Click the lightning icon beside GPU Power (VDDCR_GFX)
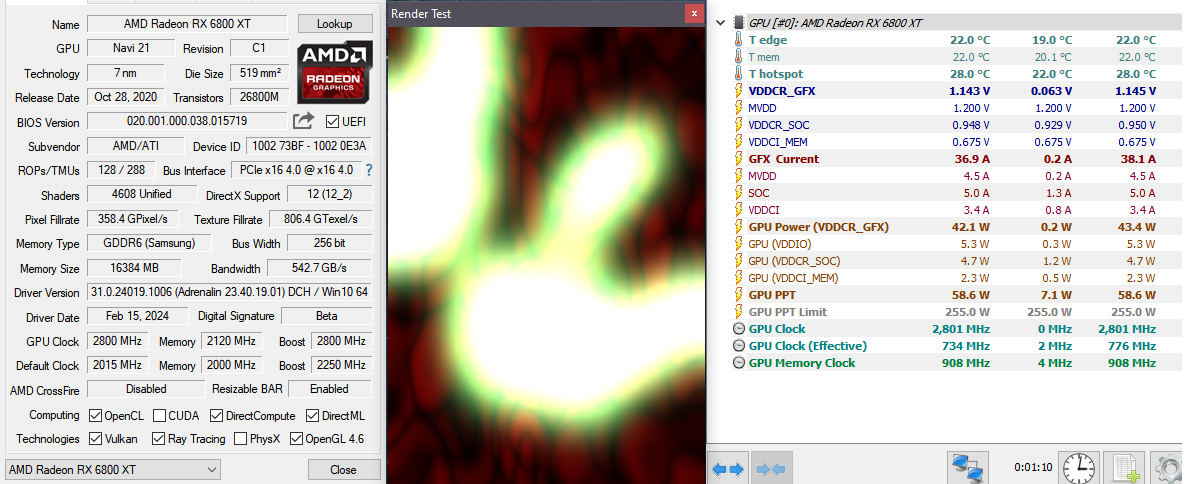 pos(738,227)
